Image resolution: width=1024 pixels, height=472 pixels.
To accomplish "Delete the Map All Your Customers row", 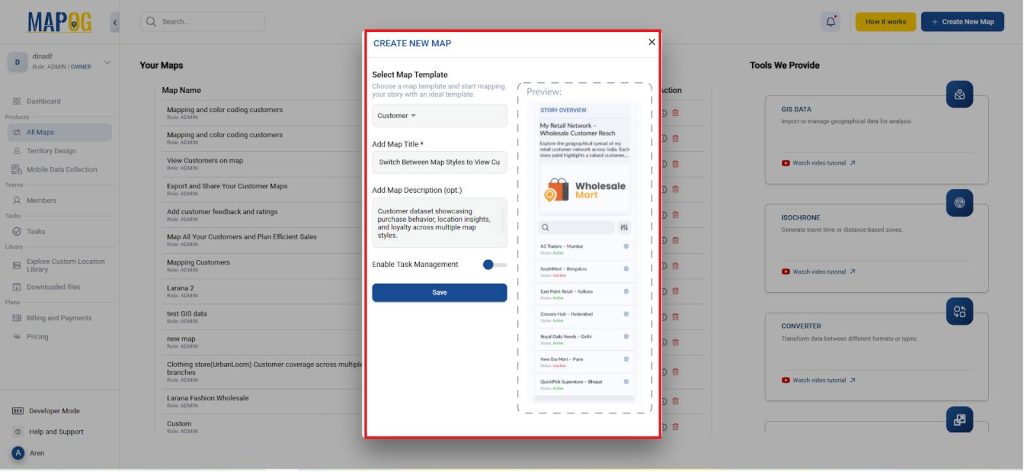I will 675,240.
